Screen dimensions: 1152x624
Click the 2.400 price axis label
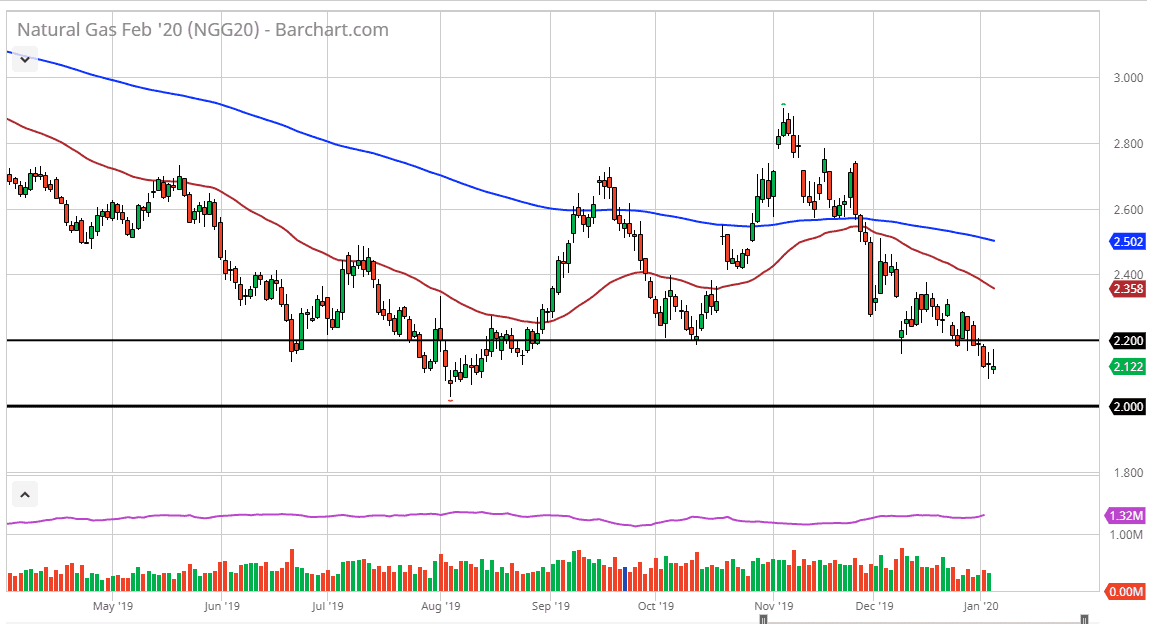coord(1128,275)
